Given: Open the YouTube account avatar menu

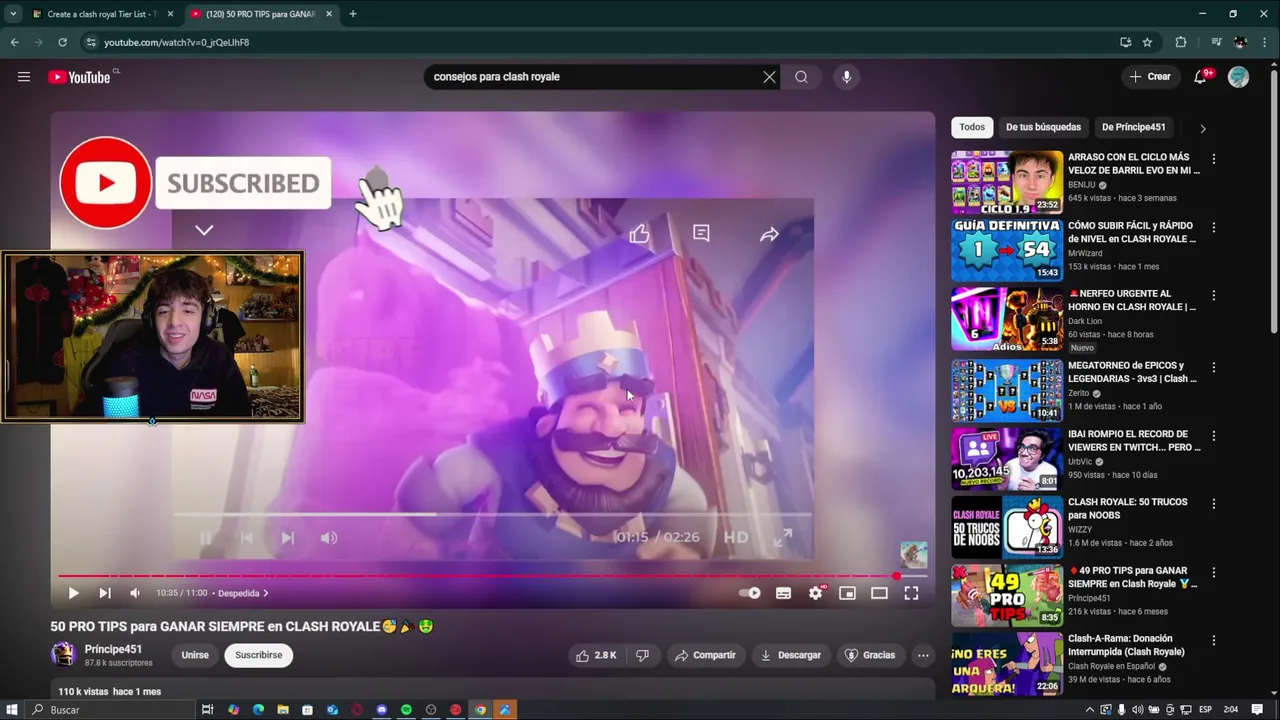Looking at the screenshot, I should pyautogui.click(x=1238, y=77).
